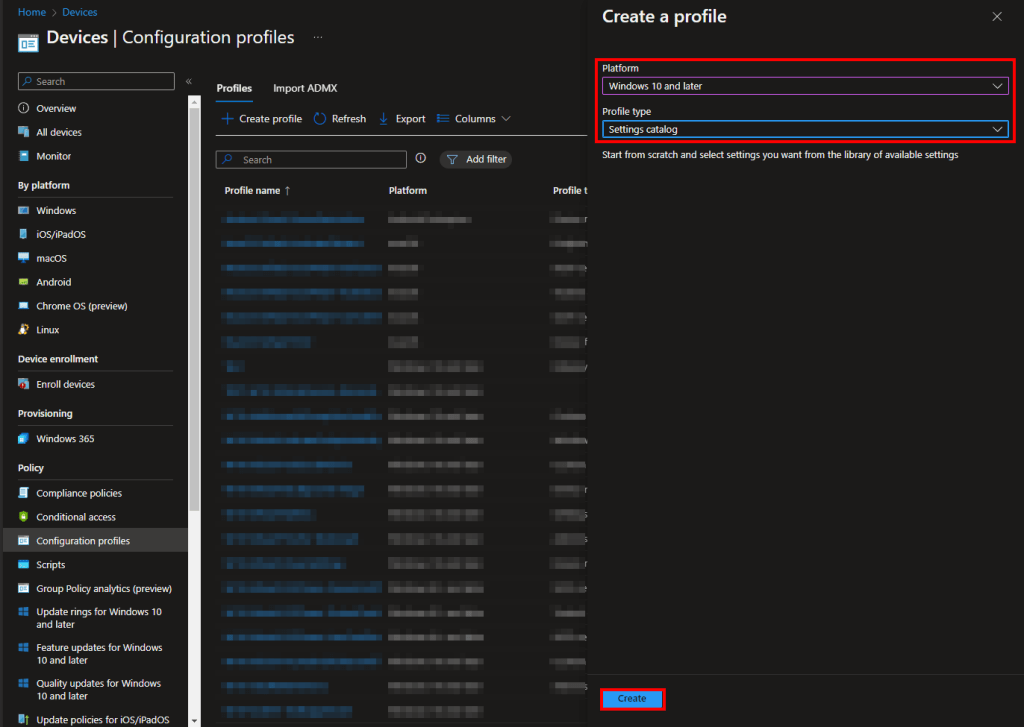Expand the Columns dropdown
Image resolution: width=1024 pixels, height=727 pixels.
[474, 119]
